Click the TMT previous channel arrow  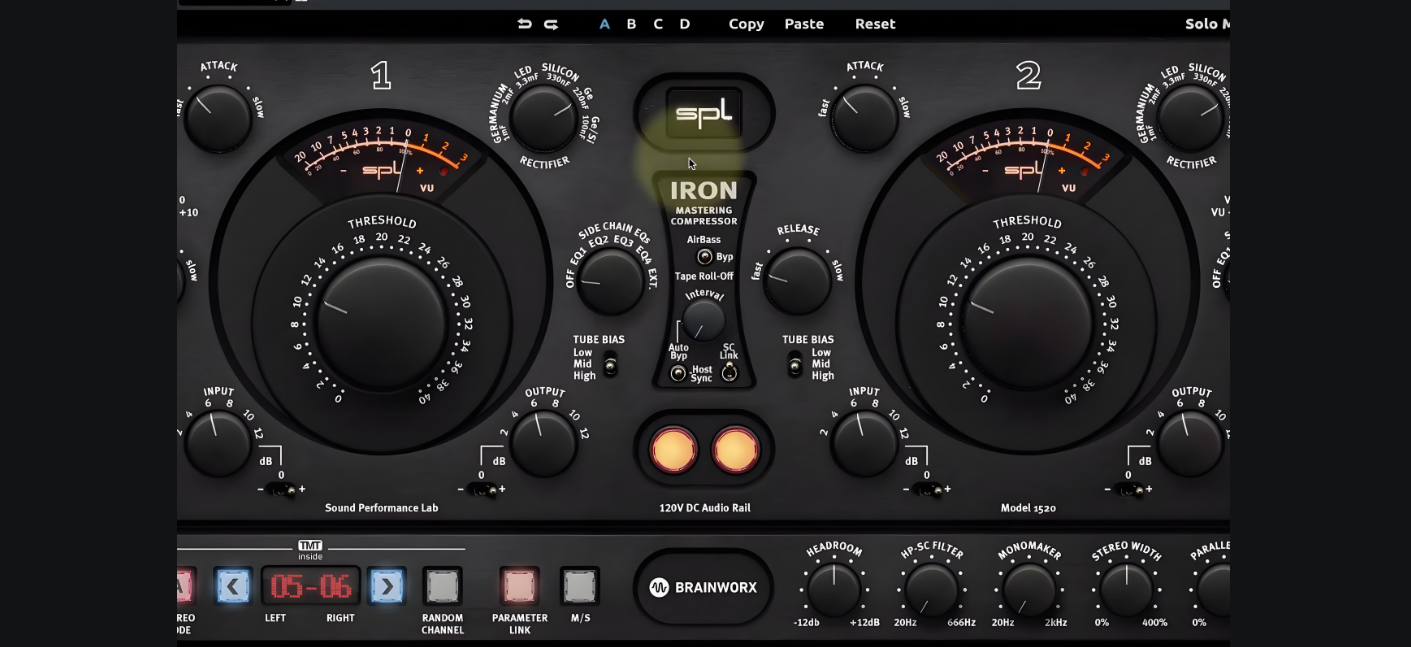pyautogui.click(x=234, y=586)
